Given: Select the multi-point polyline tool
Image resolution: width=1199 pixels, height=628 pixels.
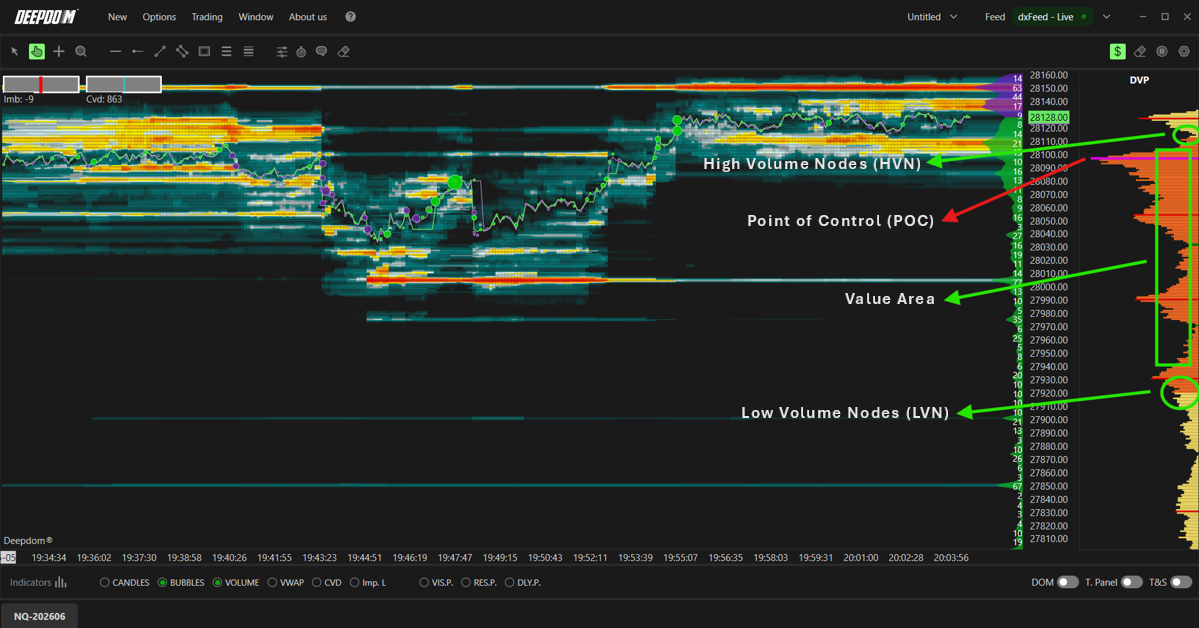Looking at the screenshot, I should pos(182,51).
